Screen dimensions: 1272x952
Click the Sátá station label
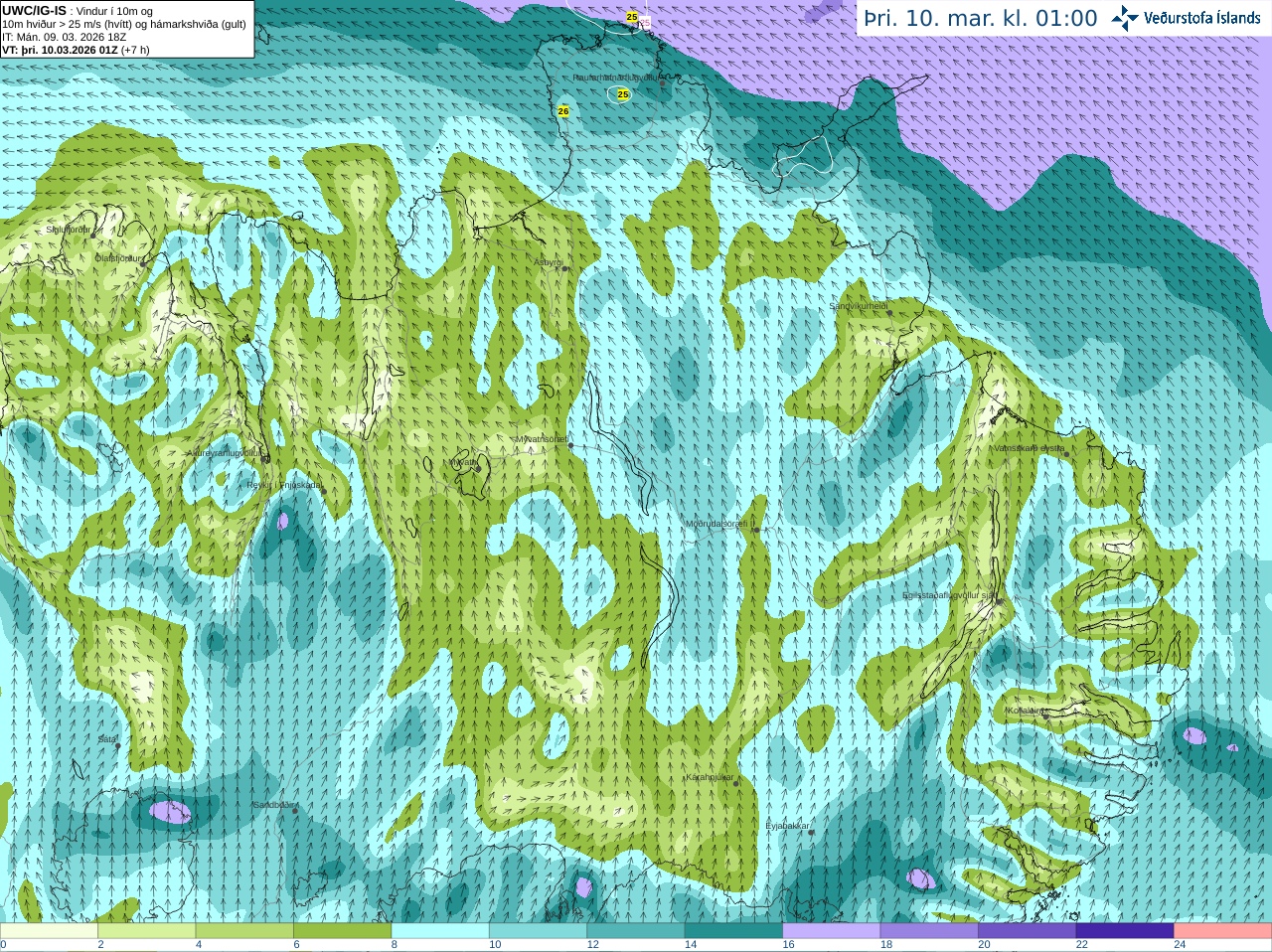[107, 739]
